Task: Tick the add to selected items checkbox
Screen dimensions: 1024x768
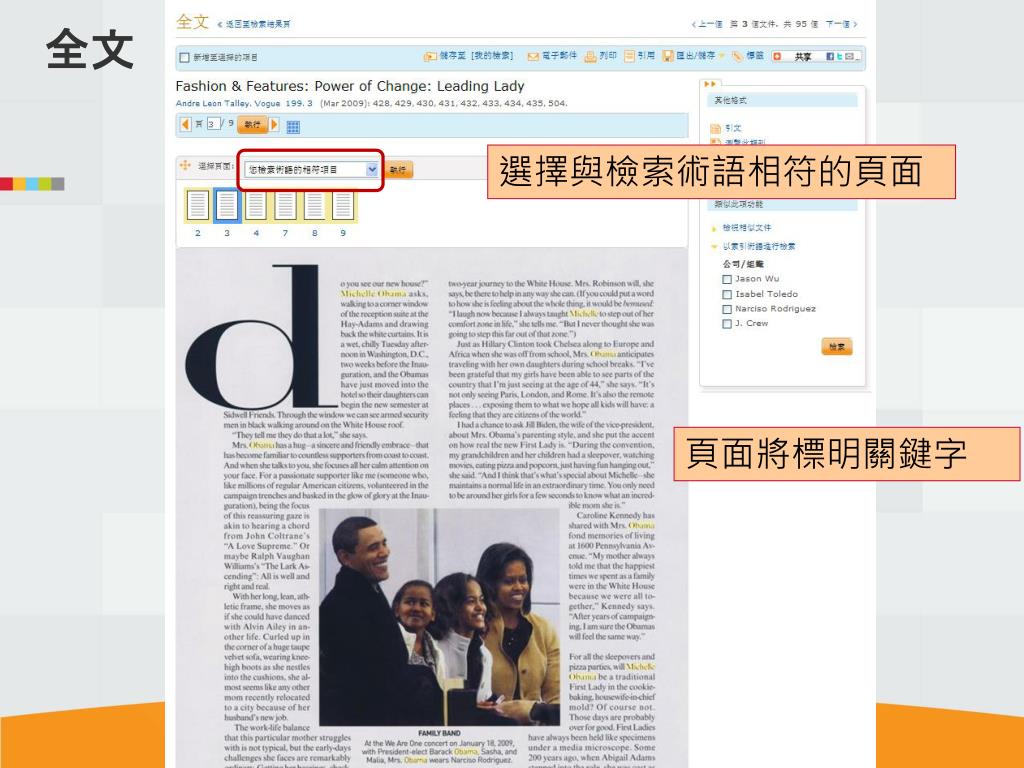Action: [x=184, y=57]
